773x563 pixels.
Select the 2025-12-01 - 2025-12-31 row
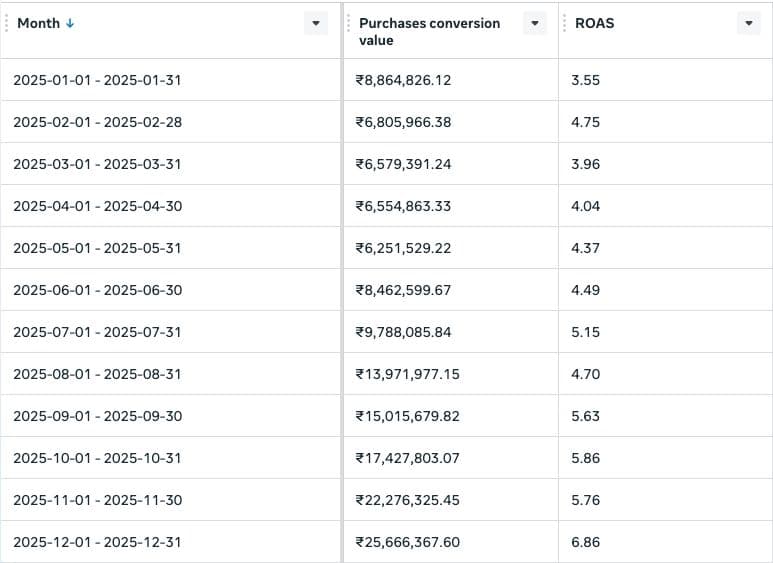point(97,542)
